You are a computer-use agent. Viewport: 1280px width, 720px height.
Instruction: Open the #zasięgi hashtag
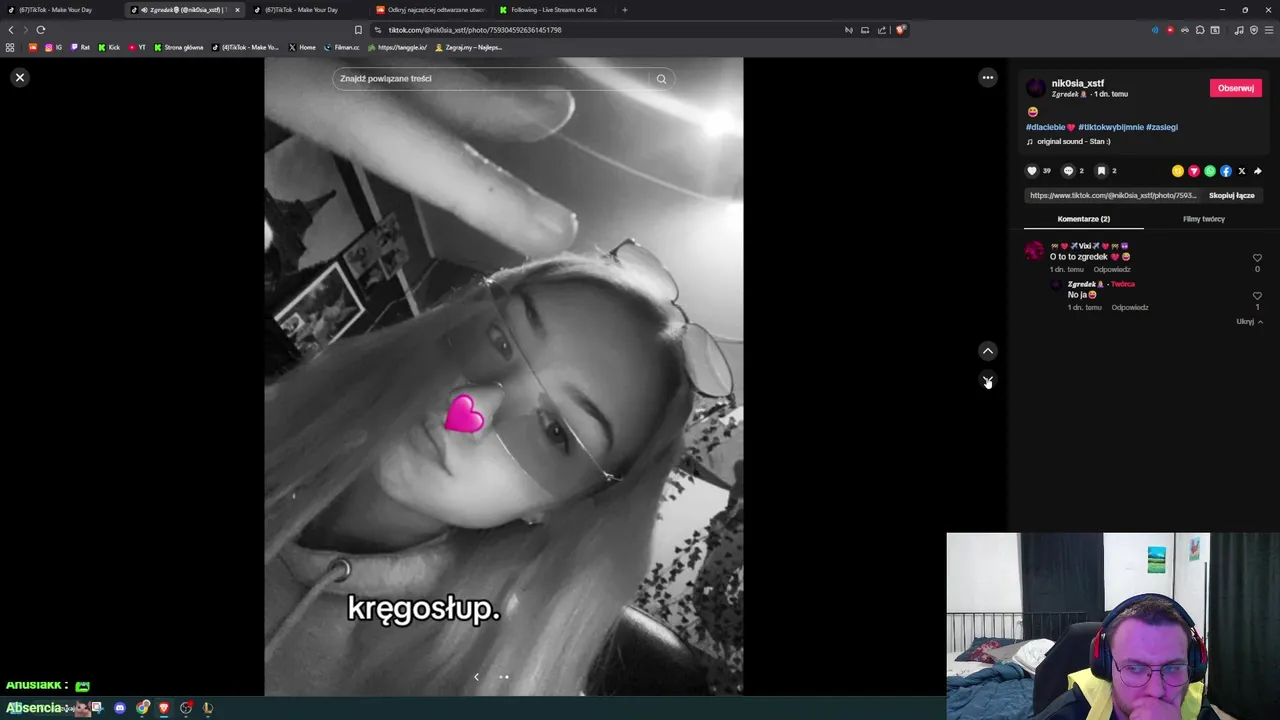pyautogui.click(x=1162, y=127)
